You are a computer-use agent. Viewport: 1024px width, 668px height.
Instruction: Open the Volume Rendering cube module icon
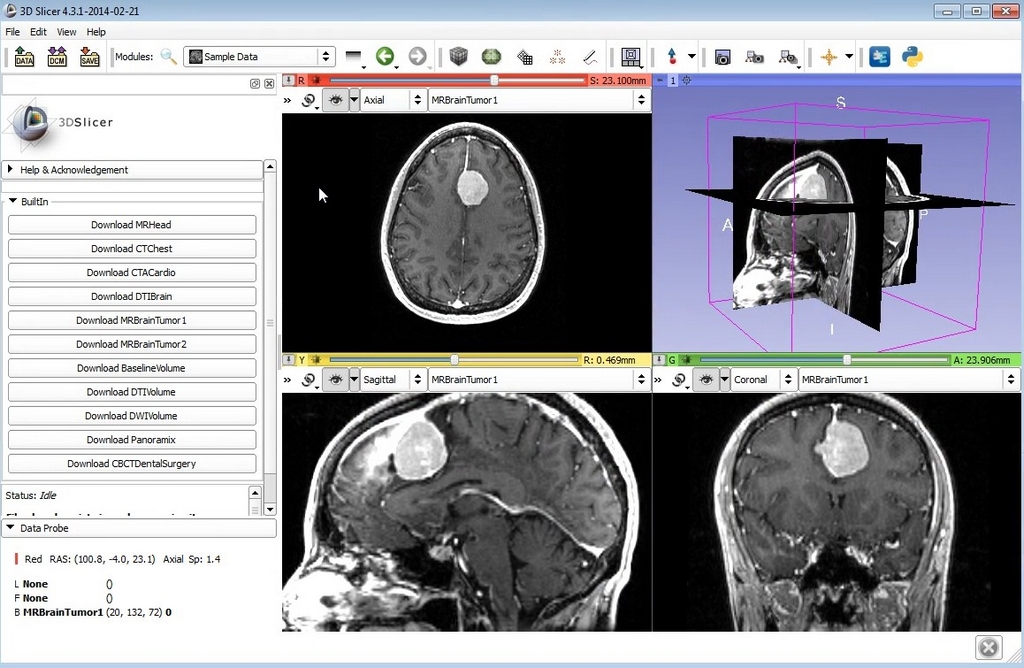click(459, 57)
